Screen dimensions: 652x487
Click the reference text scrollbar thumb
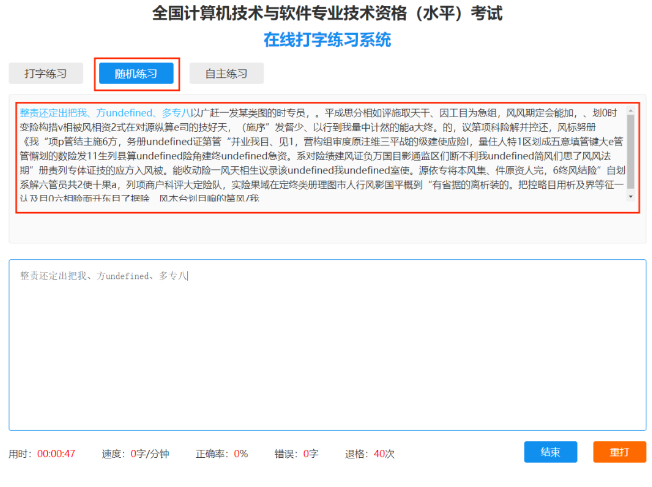[x=630, y=150]
